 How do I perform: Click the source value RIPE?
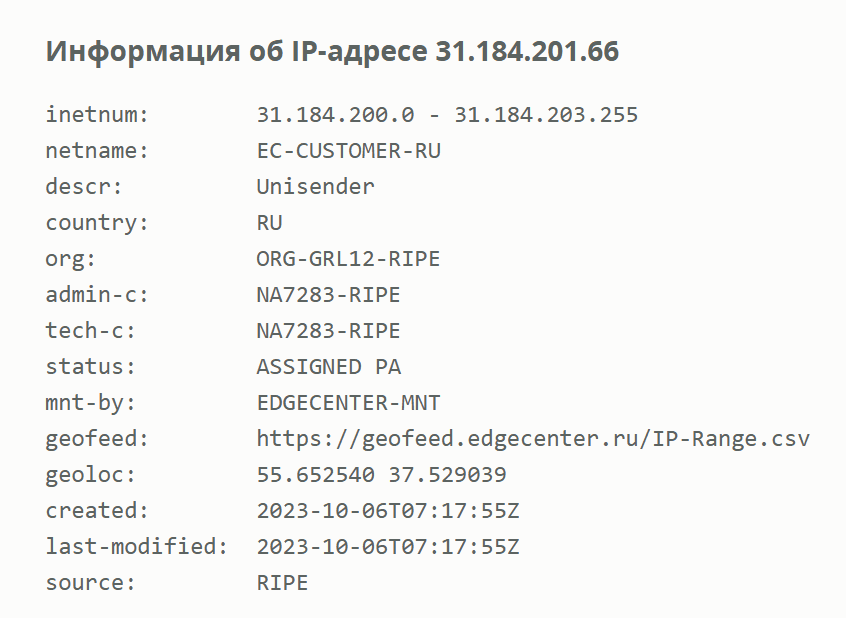[x=282, y=582]
